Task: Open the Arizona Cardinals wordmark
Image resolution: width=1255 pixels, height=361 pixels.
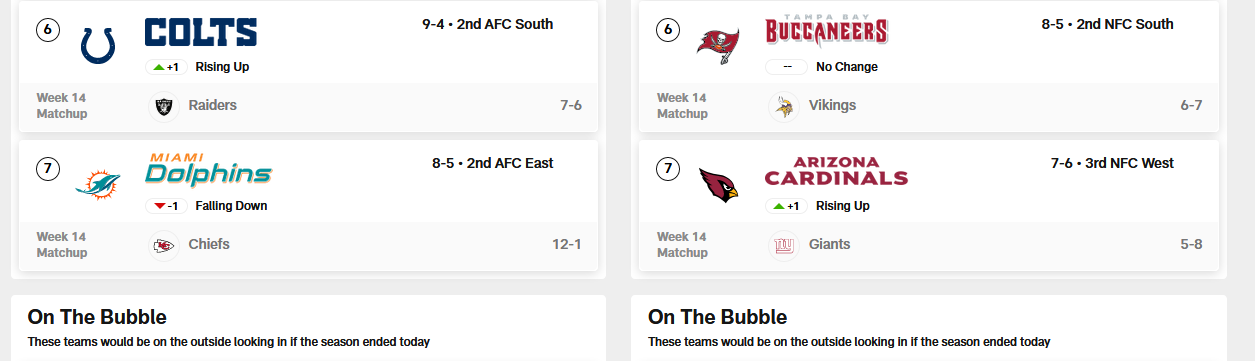Action: pos(836,171)
